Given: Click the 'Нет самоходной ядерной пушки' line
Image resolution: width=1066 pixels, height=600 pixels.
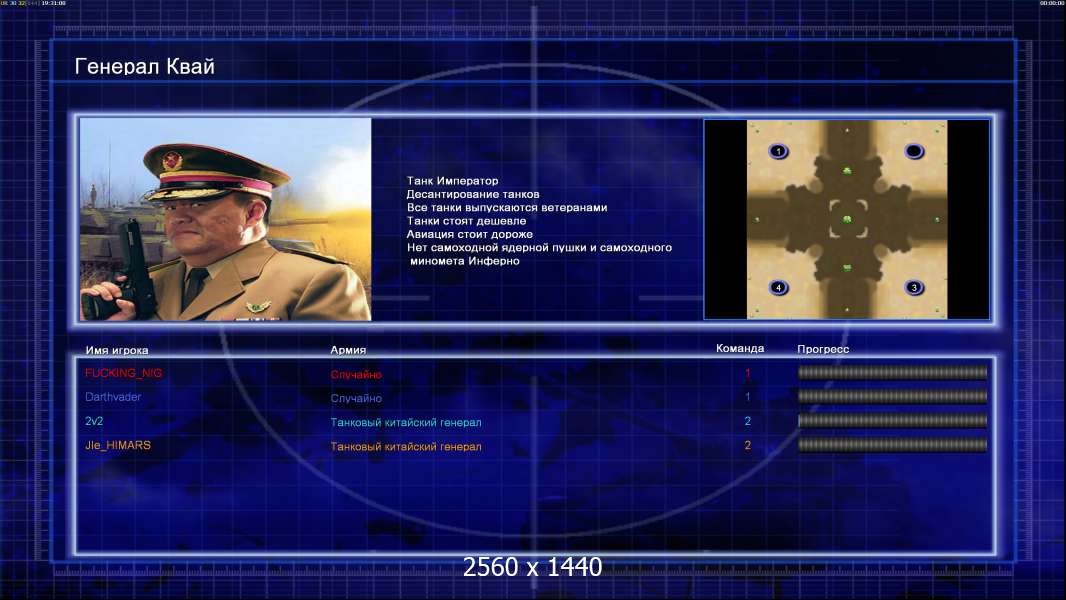Looking at the screenshot, I should [x=539, y=247].
